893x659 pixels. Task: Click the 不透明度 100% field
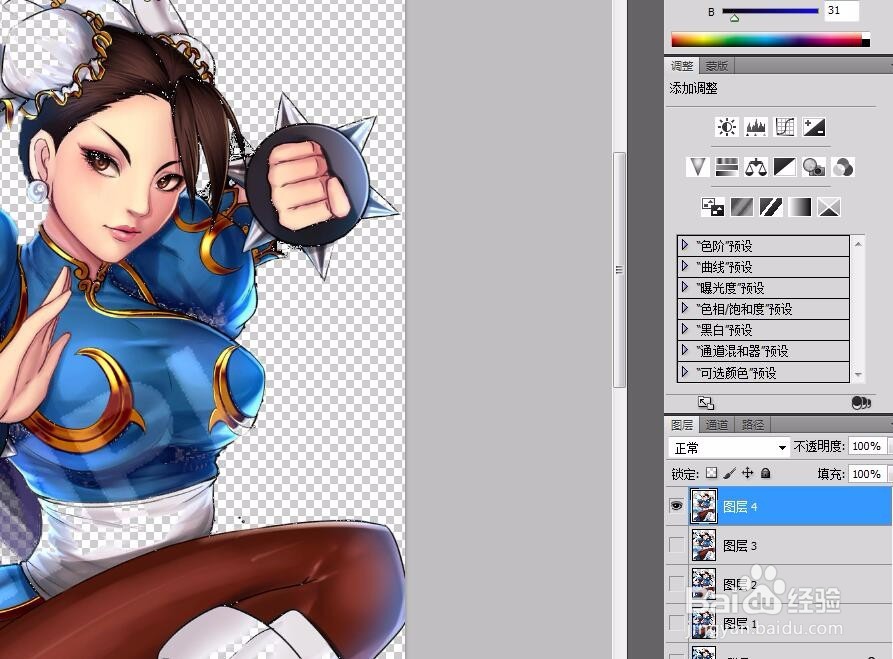[x=867, y=446]
